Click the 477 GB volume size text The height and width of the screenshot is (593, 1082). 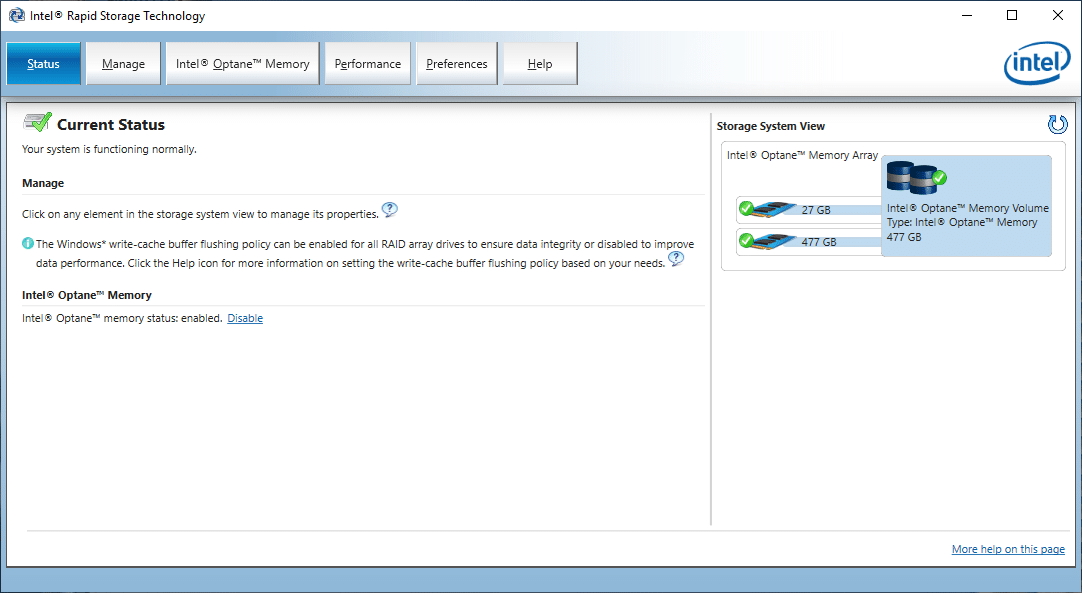[x=904, y=237]
